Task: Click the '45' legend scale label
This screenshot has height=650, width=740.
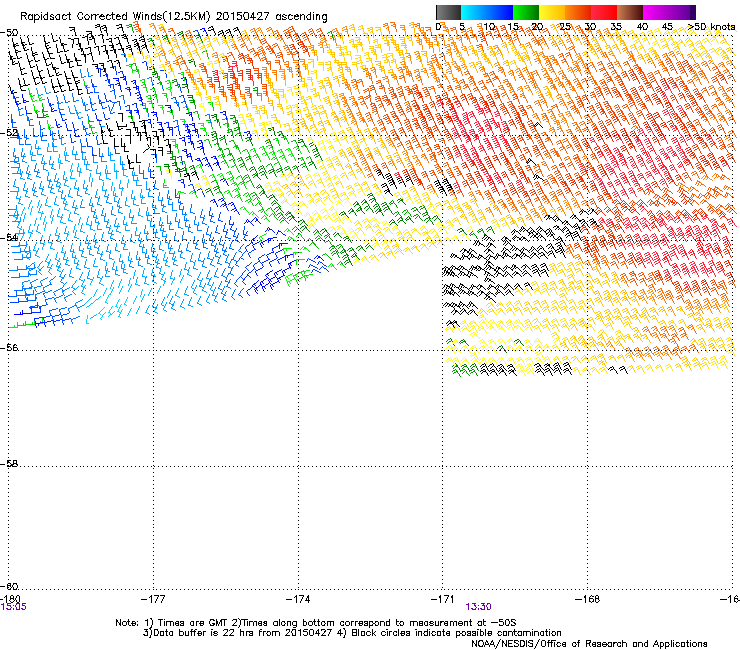Action: click(x=667, y=27)
